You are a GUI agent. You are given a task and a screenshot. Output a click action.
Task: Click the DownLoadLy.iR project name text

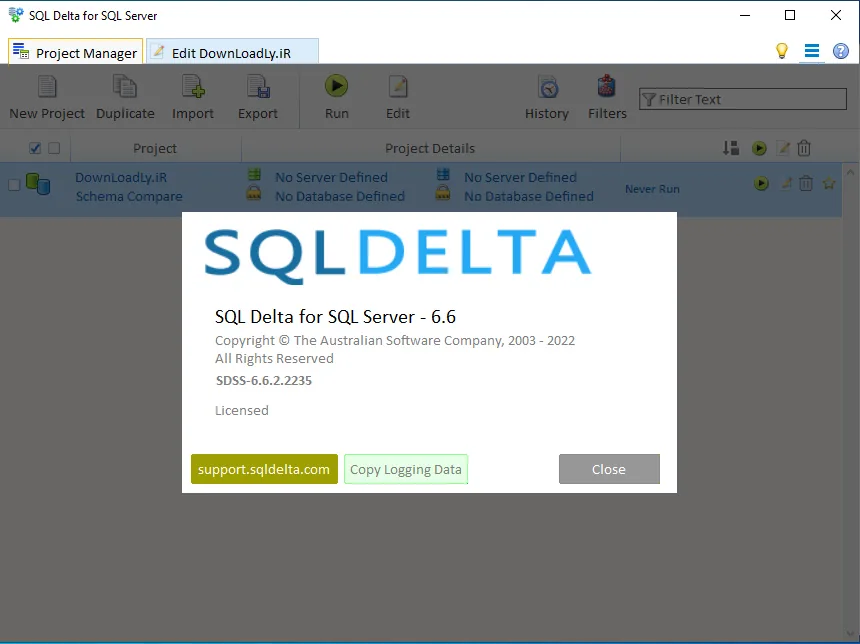point(121,177)
